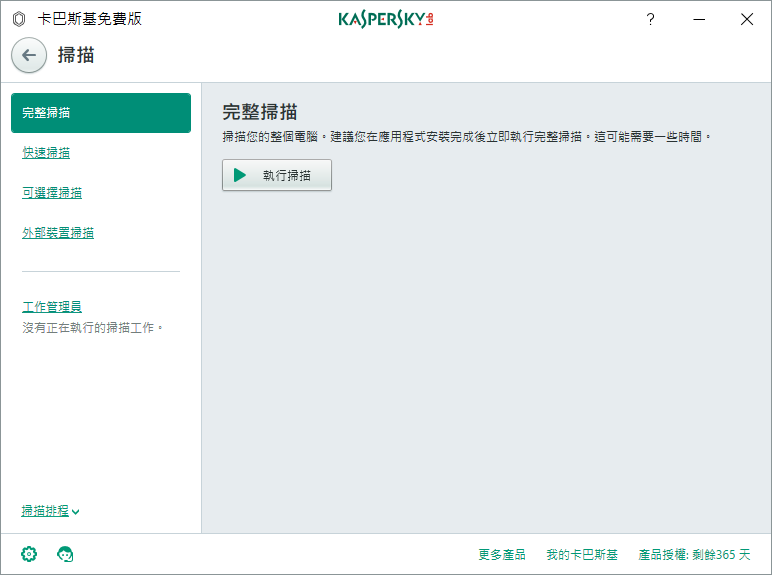The image size is (772, 575).
Task: Open the 可選擇掃描 section
Action: (x=52, y=193)
